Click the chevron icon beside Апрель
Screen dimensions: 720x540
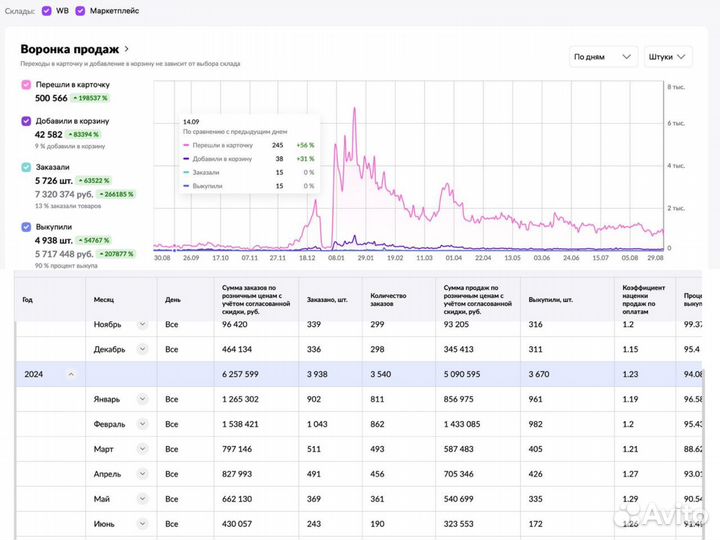coord(143,475)
